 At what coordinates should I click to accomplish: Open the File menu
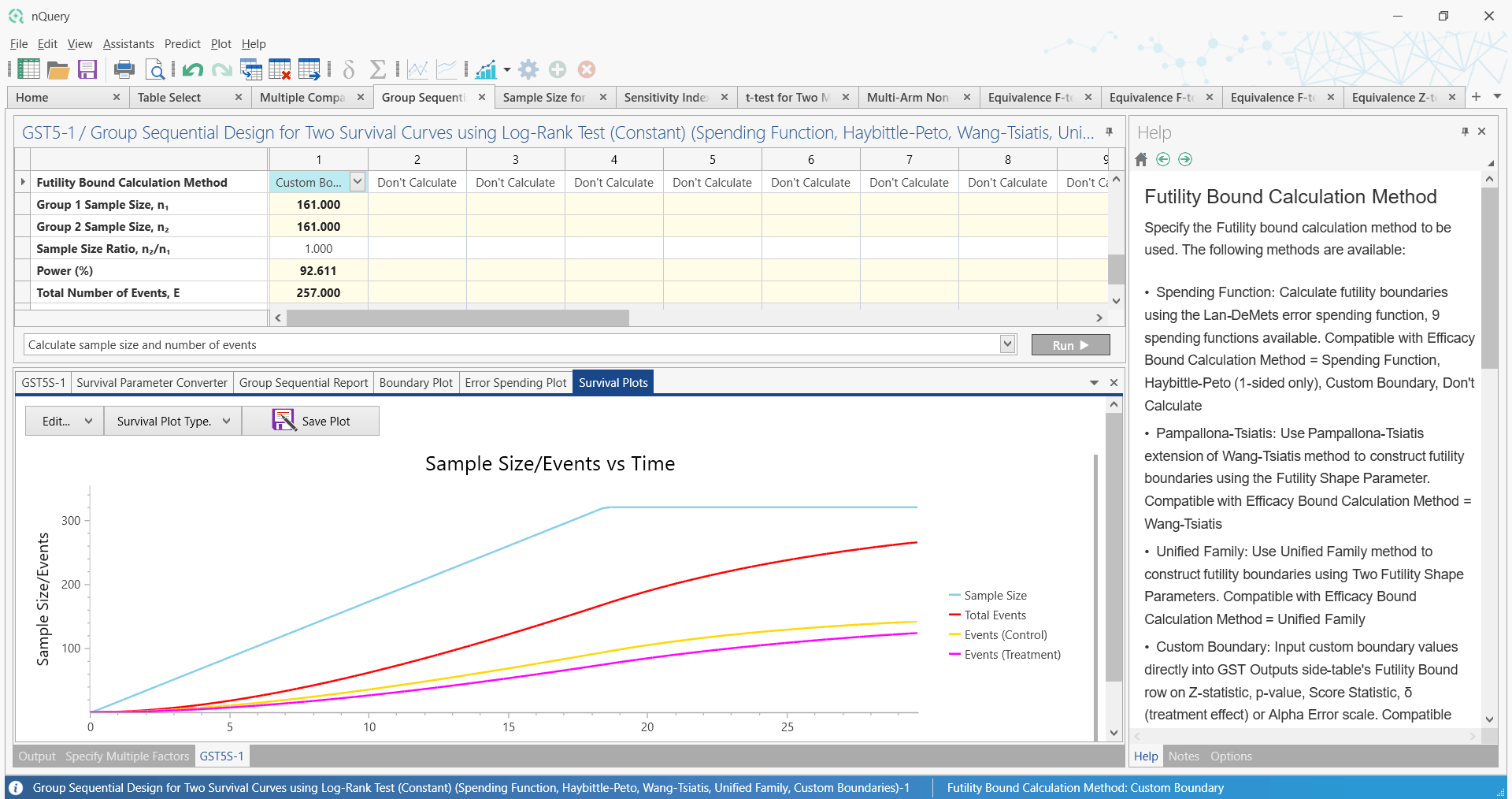pos(19,44)
